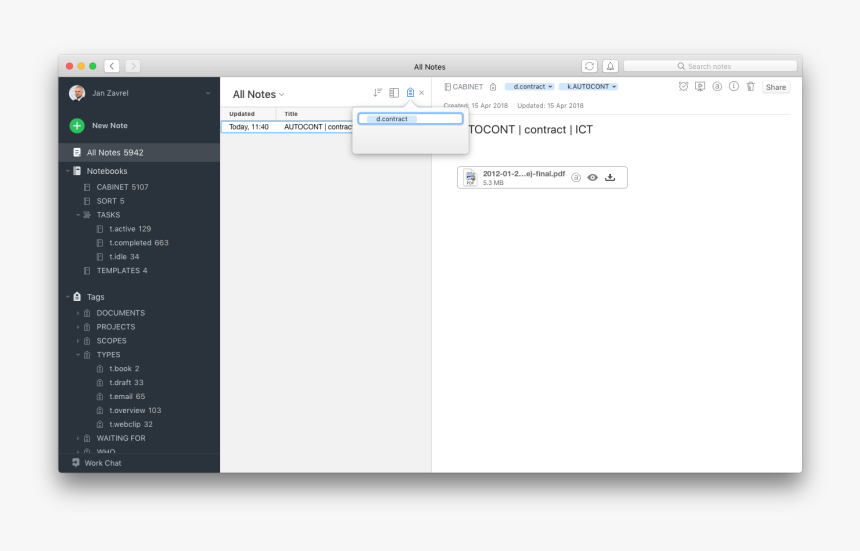Viewport: 860px width, 551px height.
Task: Click the sync icon in the title bar
Action: pos(589,66)
